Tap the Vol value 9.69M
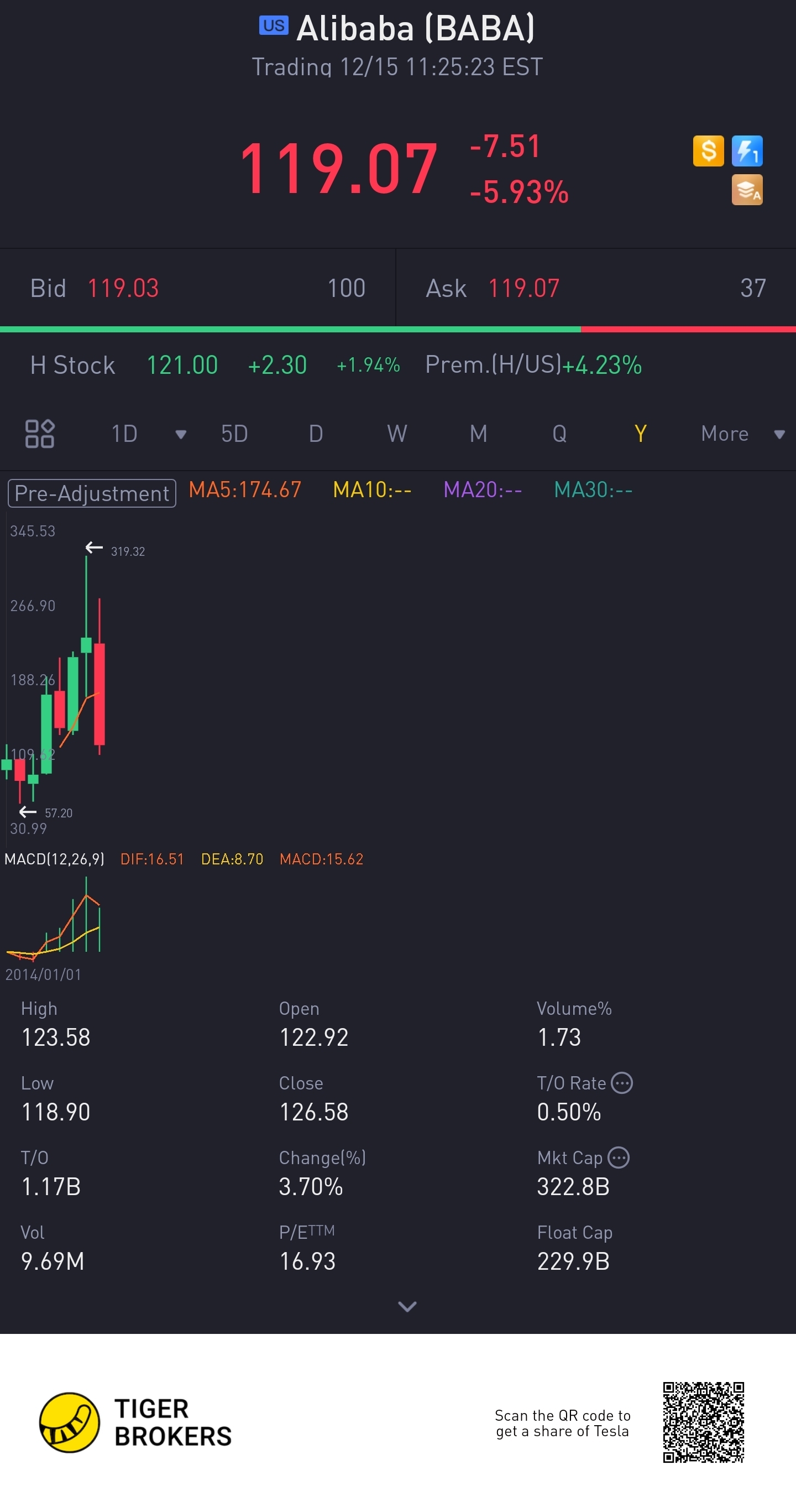Screen dimensions: 796x1512 (53, 1261)
